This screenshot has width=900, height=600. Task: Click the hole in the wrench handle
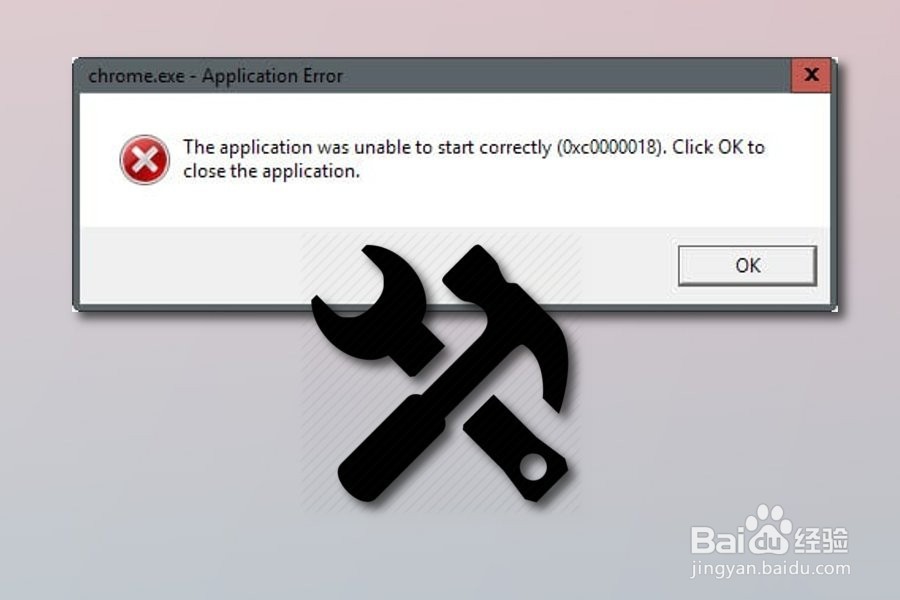tap(533, 467)
